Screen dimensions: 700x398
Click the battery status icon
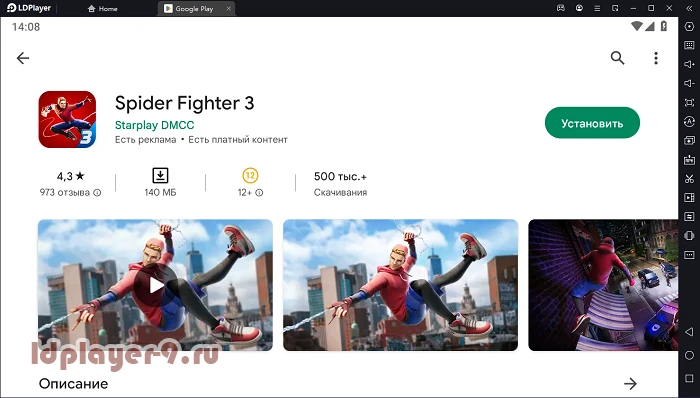664,26
